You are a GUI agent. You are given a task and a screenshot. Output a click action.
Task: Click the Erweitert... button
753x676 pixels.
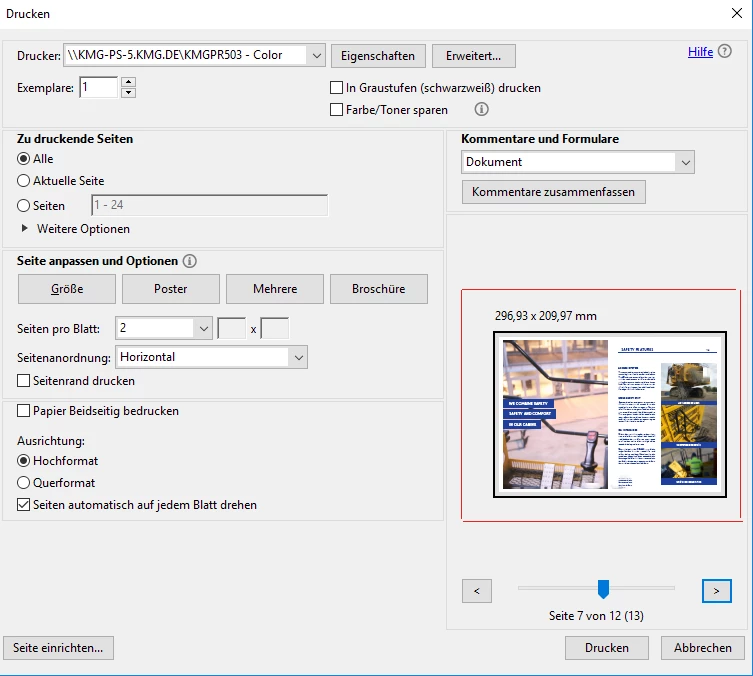pos(474,56)
